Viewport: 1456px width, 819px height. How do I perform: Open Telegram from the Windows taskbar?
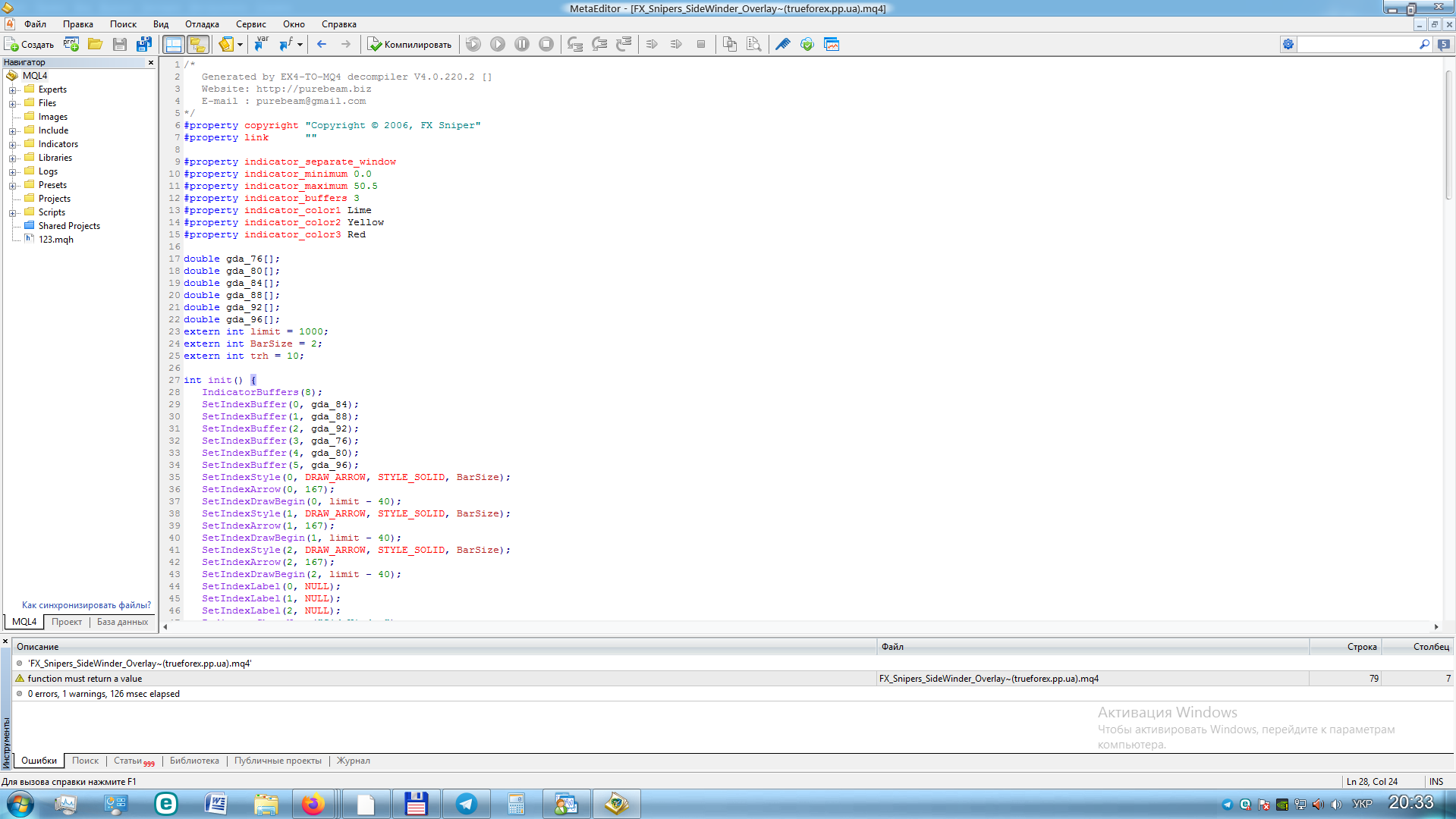[466, 804]
